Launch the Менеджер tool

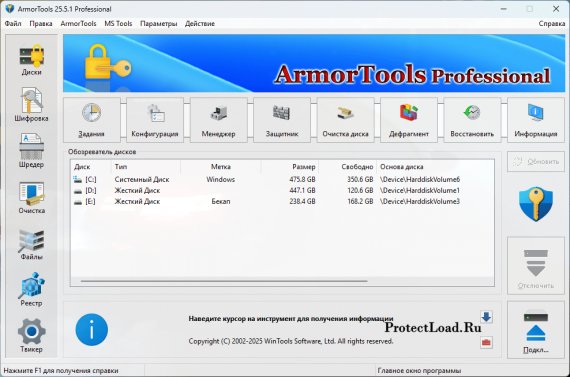click(x=218, y=120)
